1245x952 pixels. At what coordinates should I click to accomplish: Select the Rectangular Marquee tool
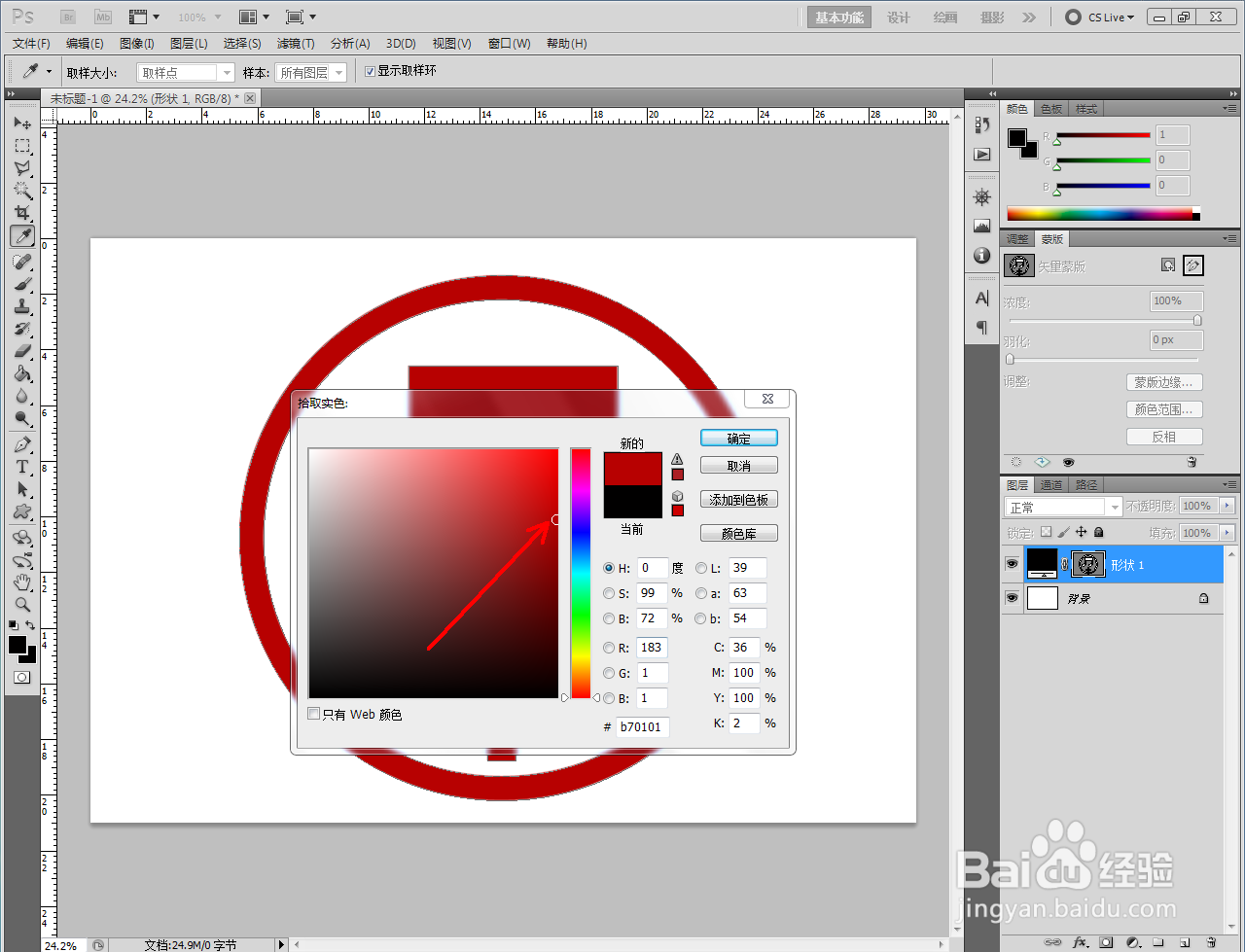tap(22, 146)
